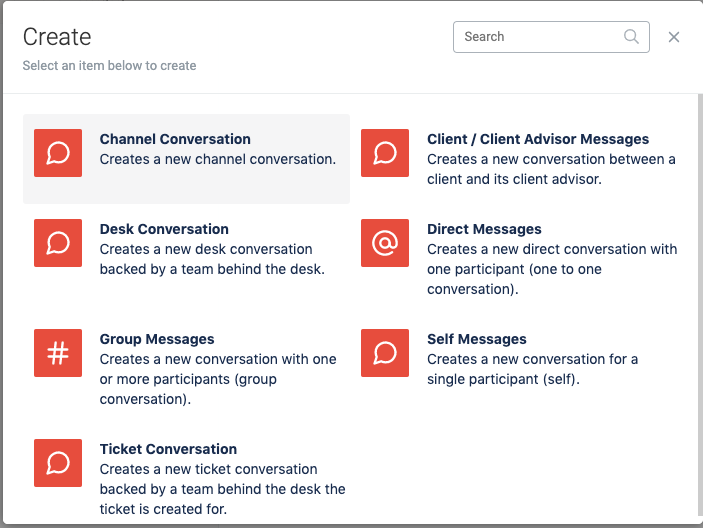Click the Client / Client Advisor Messages icon
This screenshot has width=703, height=528.
[x=385, y=153]
